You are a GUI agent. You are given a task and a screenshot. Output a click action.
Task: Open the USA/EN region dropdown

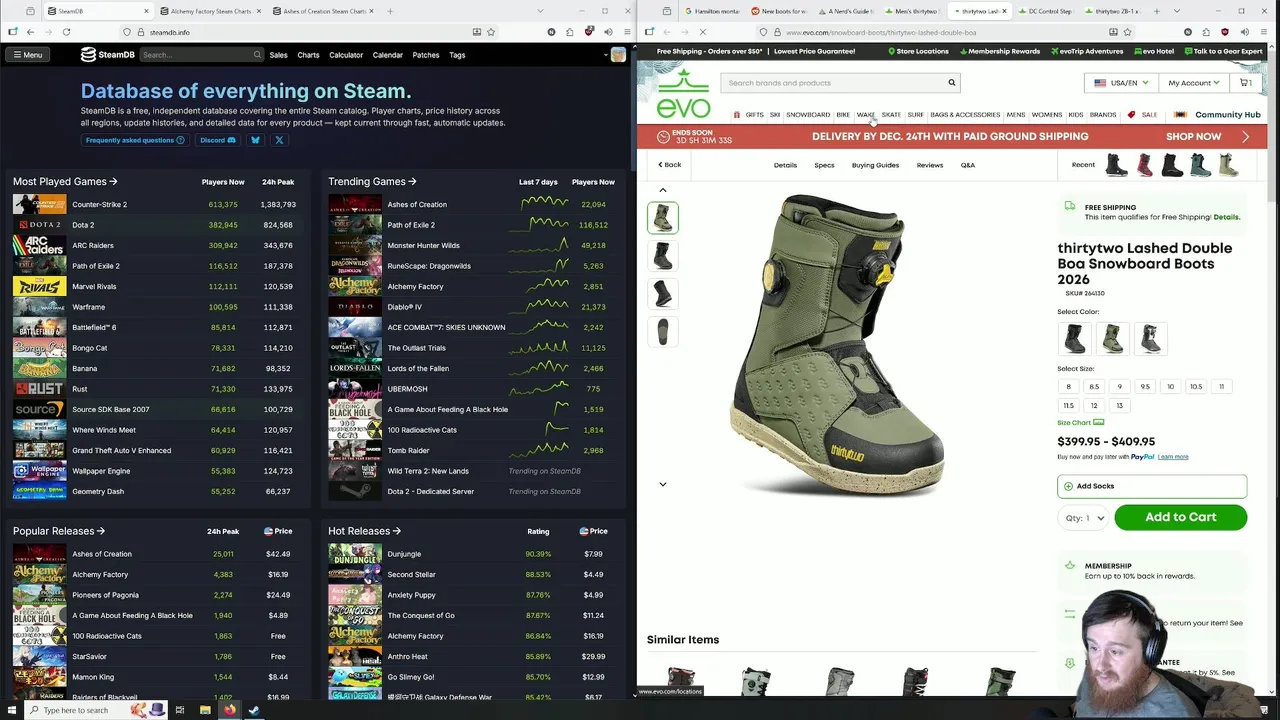point(1121,83)
